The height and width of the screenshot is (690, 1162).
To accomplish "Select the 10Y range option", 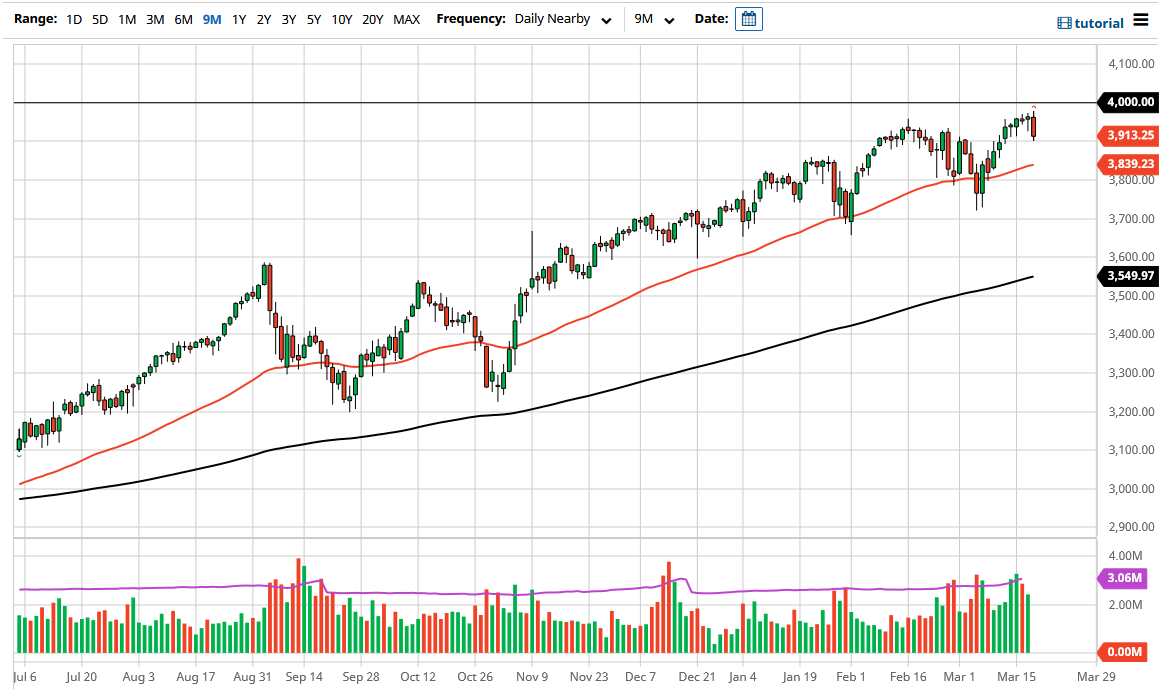I will click(x=344, y=18).
